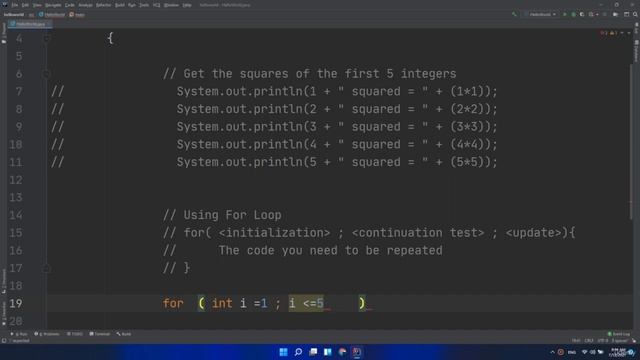Open the Code menu
The height and width of the screenshot is (360, 640).
pyautogui.click(x=70, y=5)
